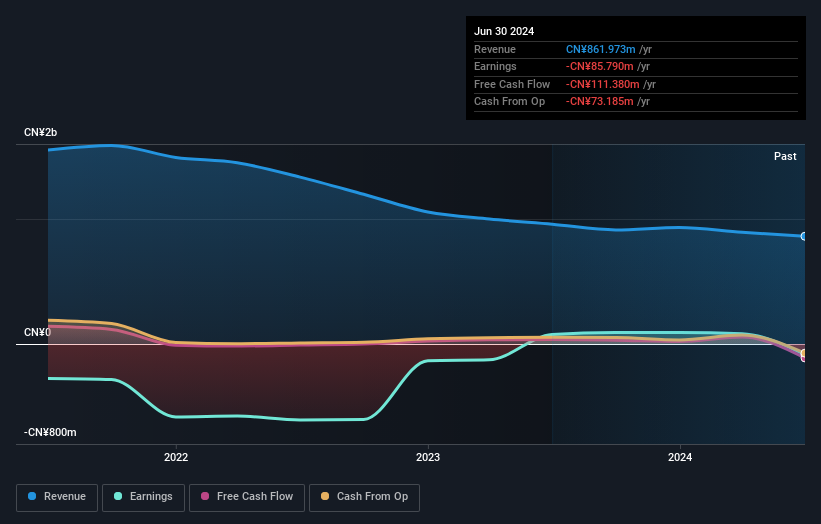Click the -CN¥73.185m cash from op value

click(600, 102)
